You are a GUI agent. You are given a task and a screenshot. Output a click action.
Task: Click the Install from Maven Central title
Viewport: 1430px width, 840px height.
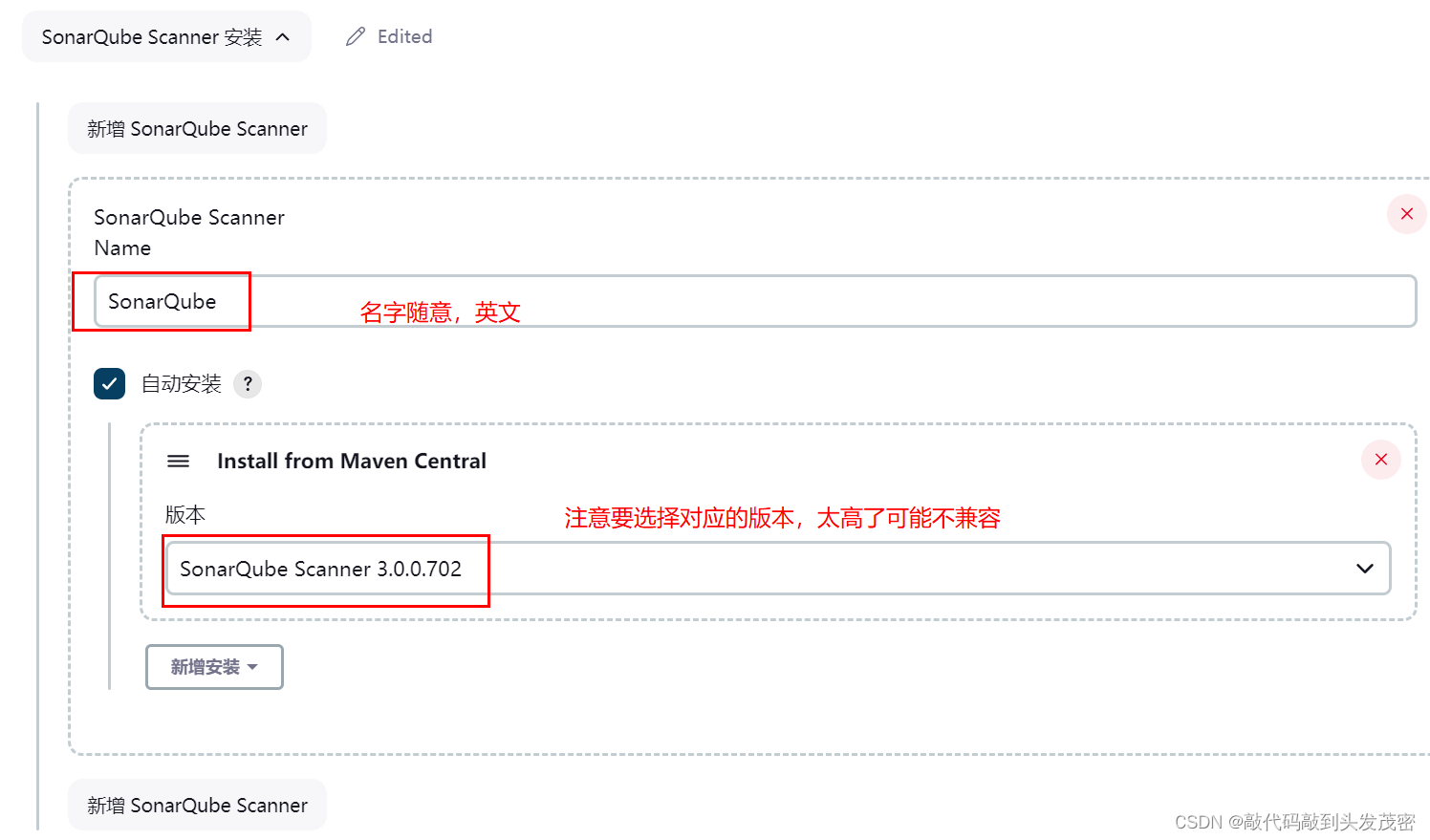352,462
